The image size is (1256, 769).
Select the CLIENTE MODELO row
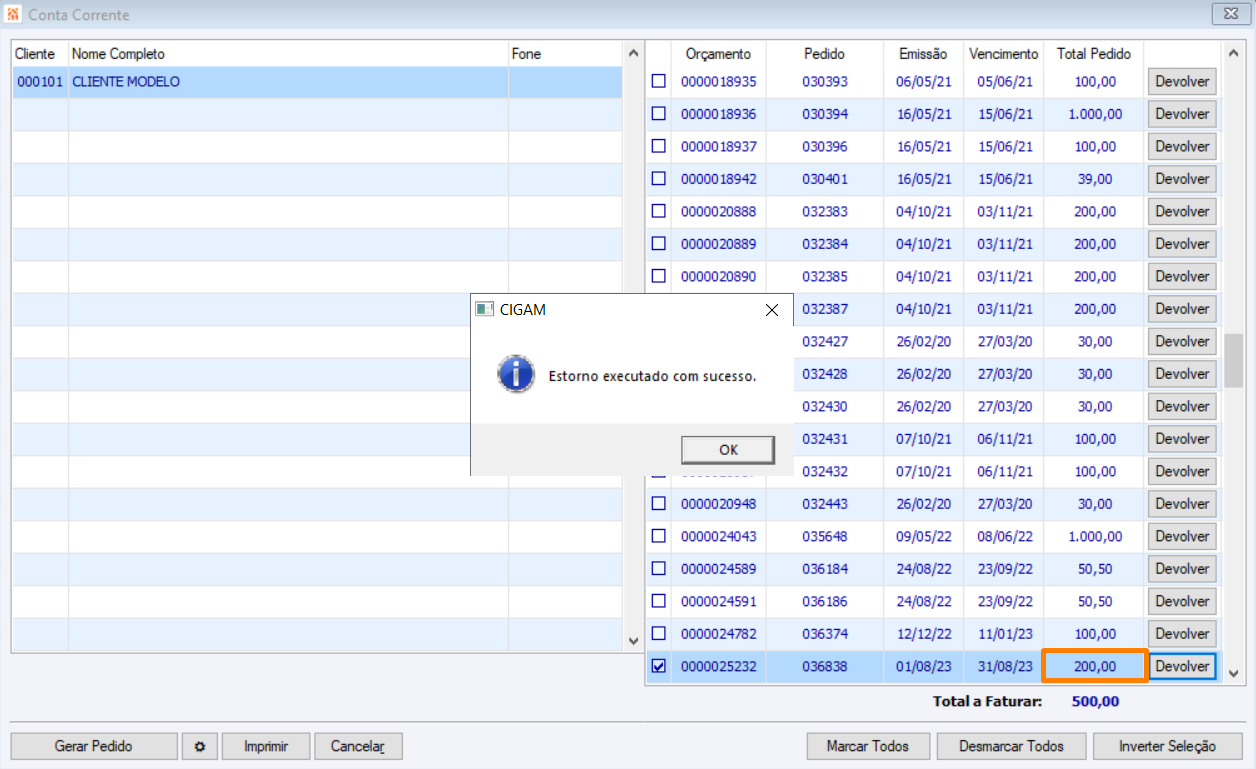pos(317,82)
